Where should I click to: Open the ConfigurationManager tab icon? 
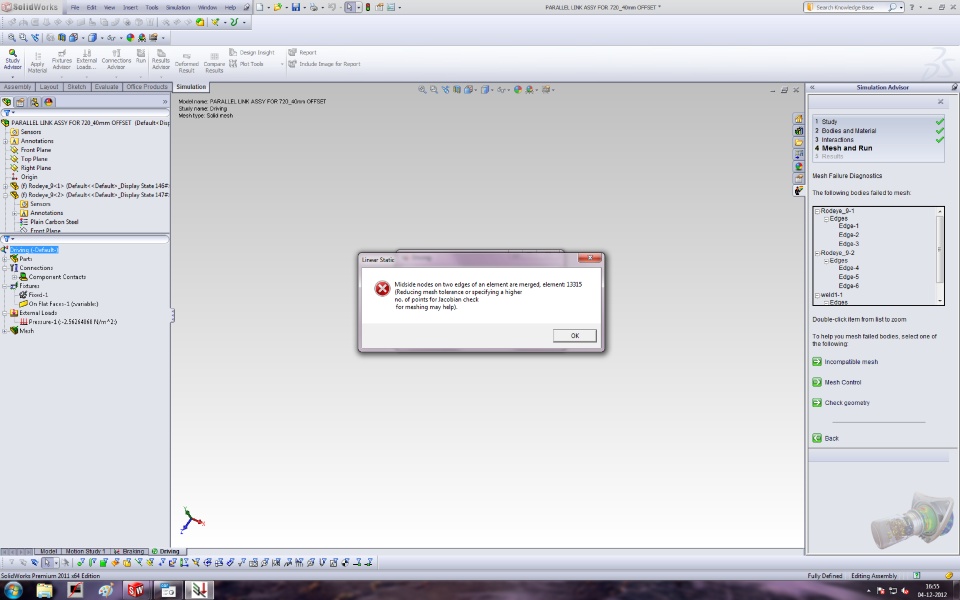34,102
